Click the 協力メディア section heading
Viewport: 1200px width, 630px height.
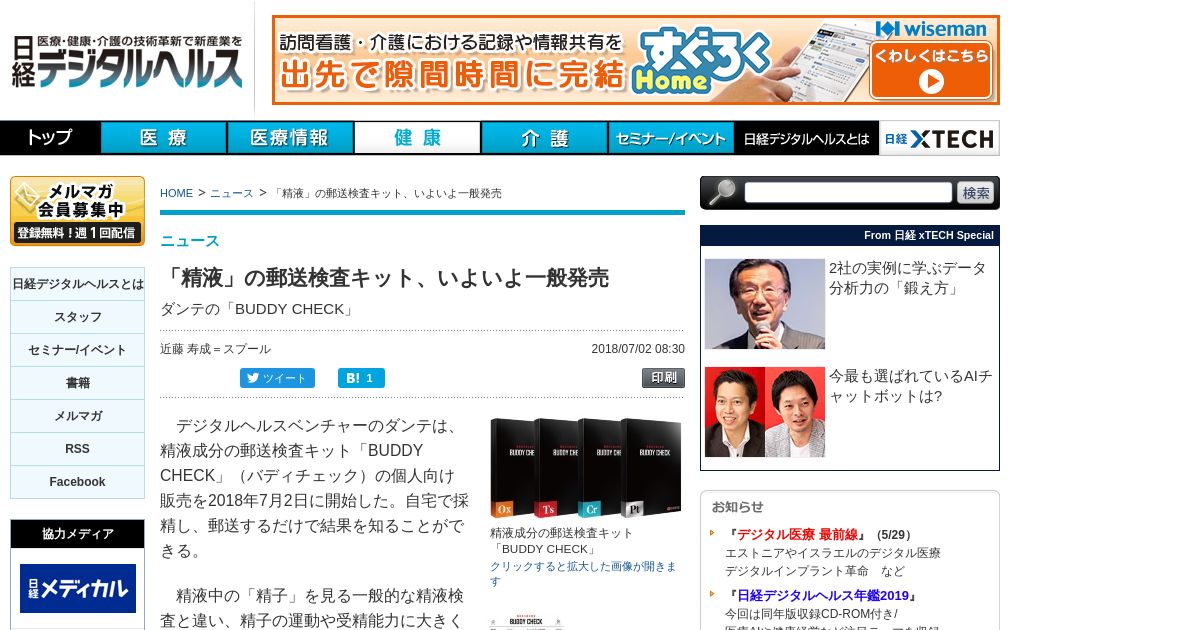pyautogui.click(x=78, y=534)
